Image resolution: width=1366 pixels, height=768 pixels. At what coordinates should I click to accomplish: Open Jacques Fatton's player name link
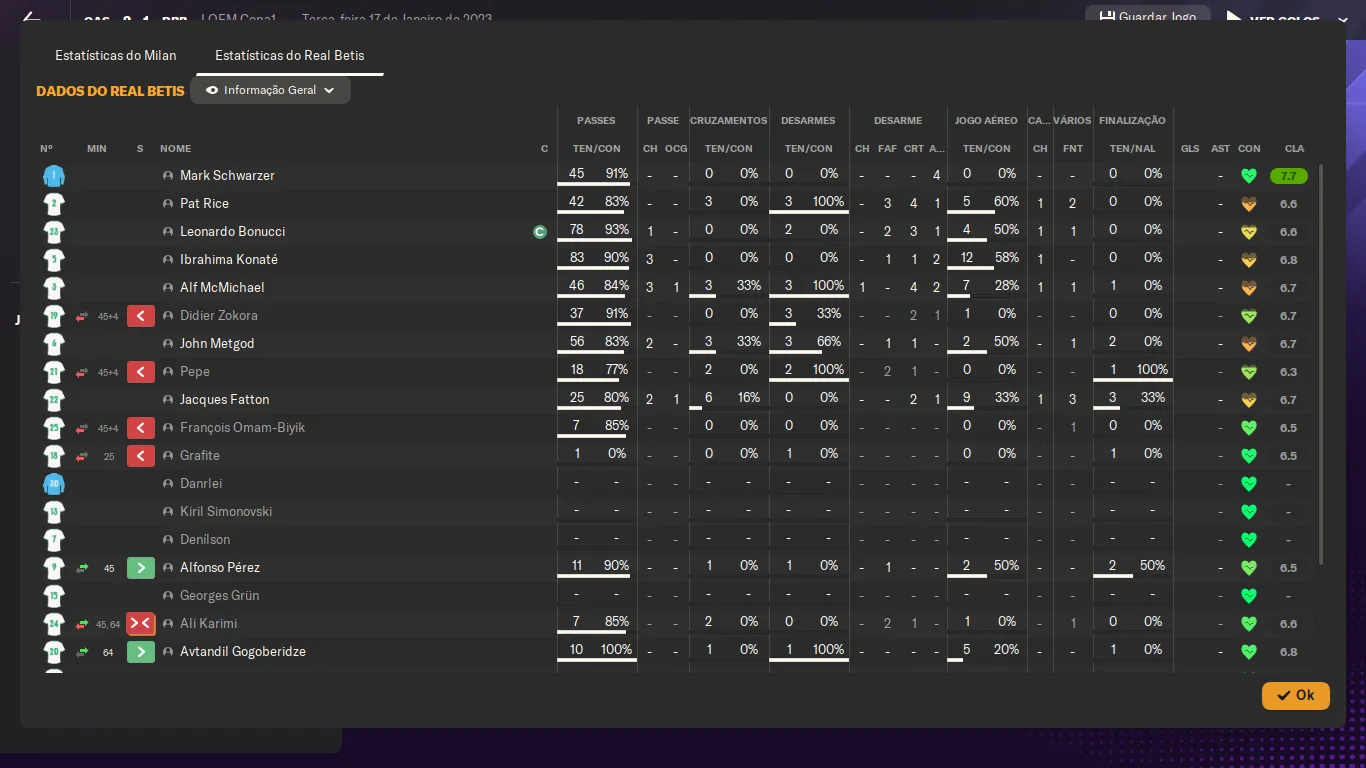click(224, 400)
